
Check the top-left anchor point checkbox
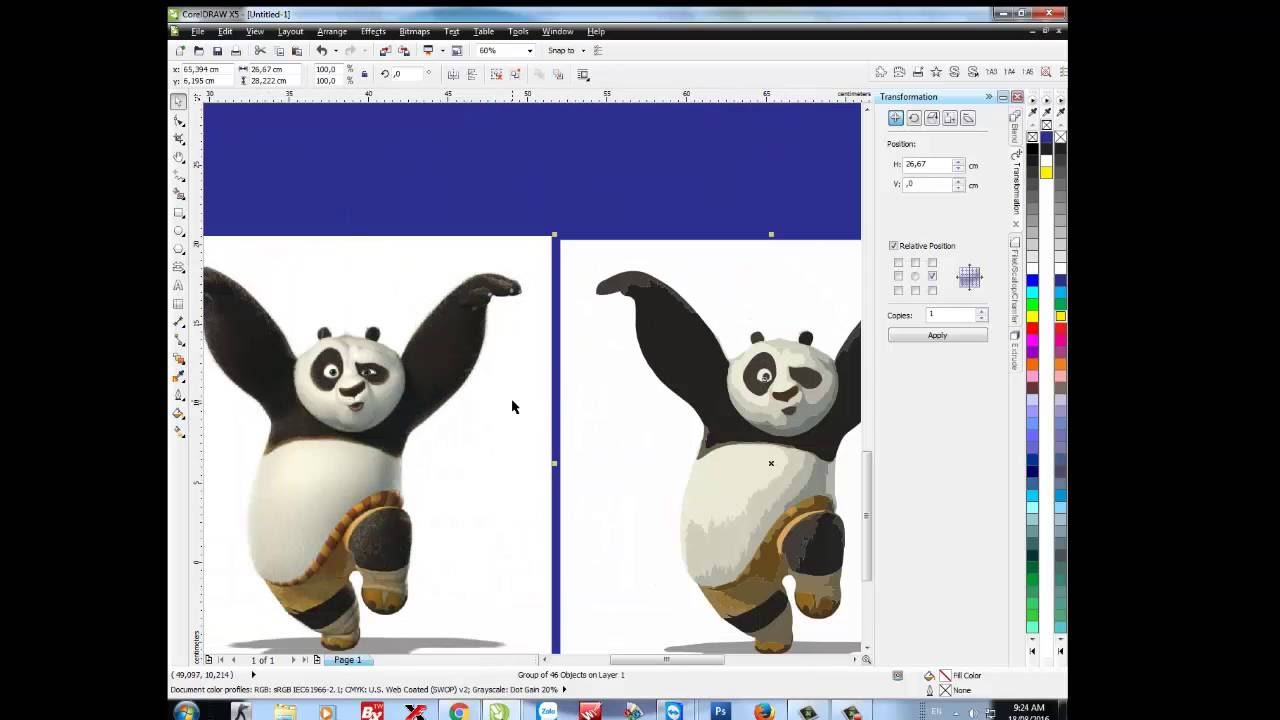898,263
